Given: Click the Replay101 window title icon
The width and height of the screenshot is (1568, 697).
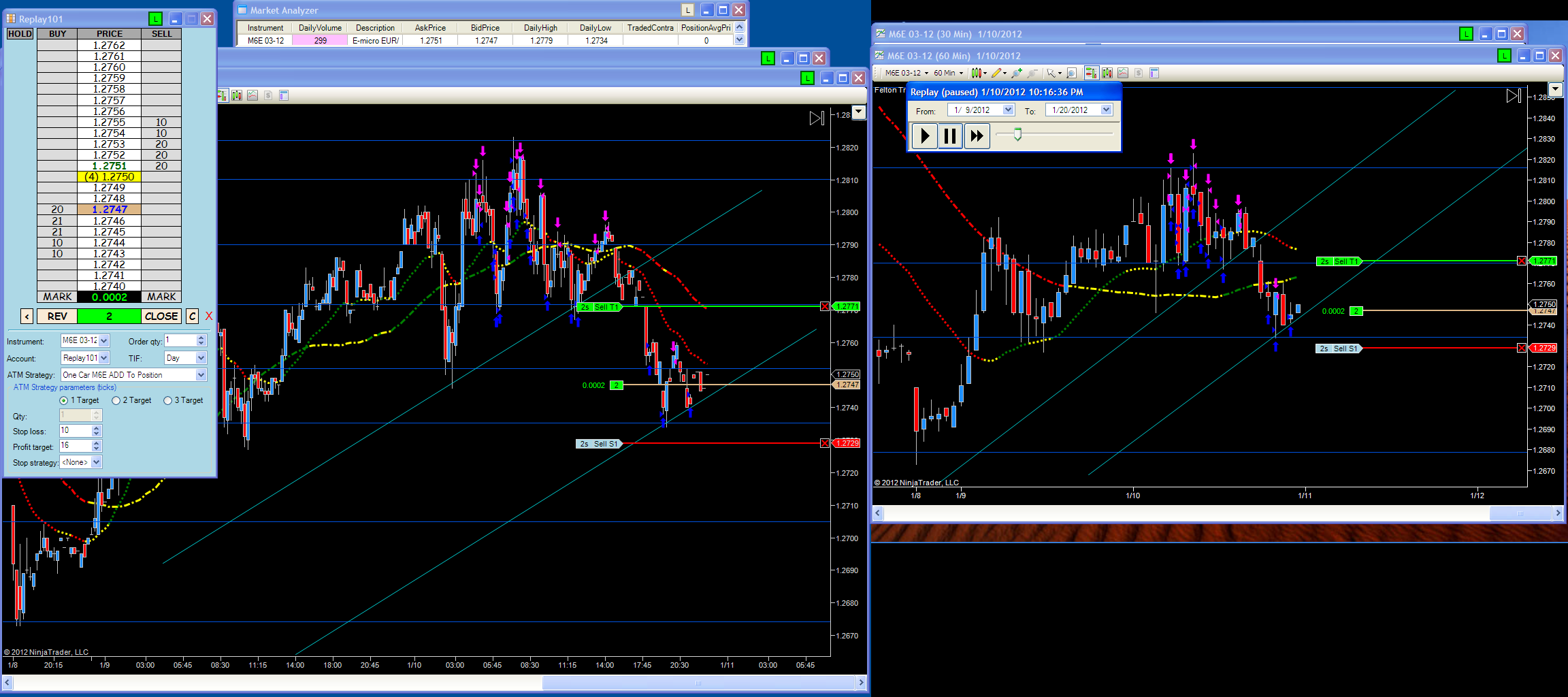Looking at the screenshot, I should [x=11, y=18].
